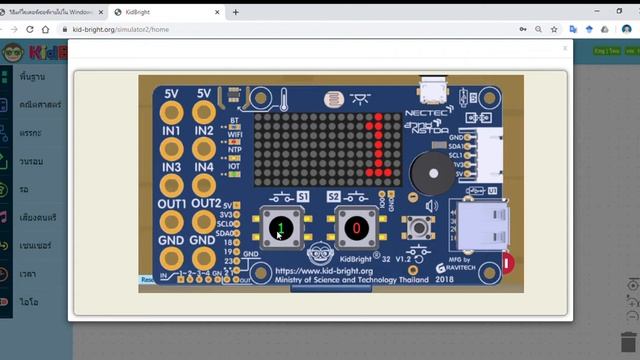Image resolution: width=640 pixels, height=360 pixels.
Task: Click the workspace trash can
Action: (629, 342)
